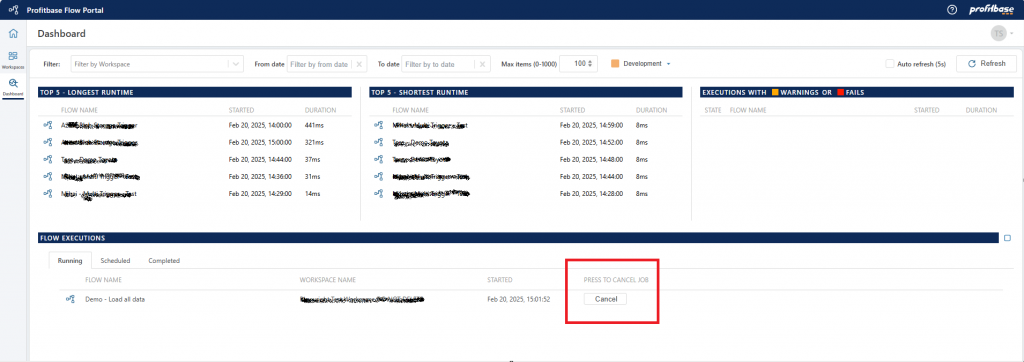Click the Refresh button
The image size is (1024, 362).
pos(986,64)
